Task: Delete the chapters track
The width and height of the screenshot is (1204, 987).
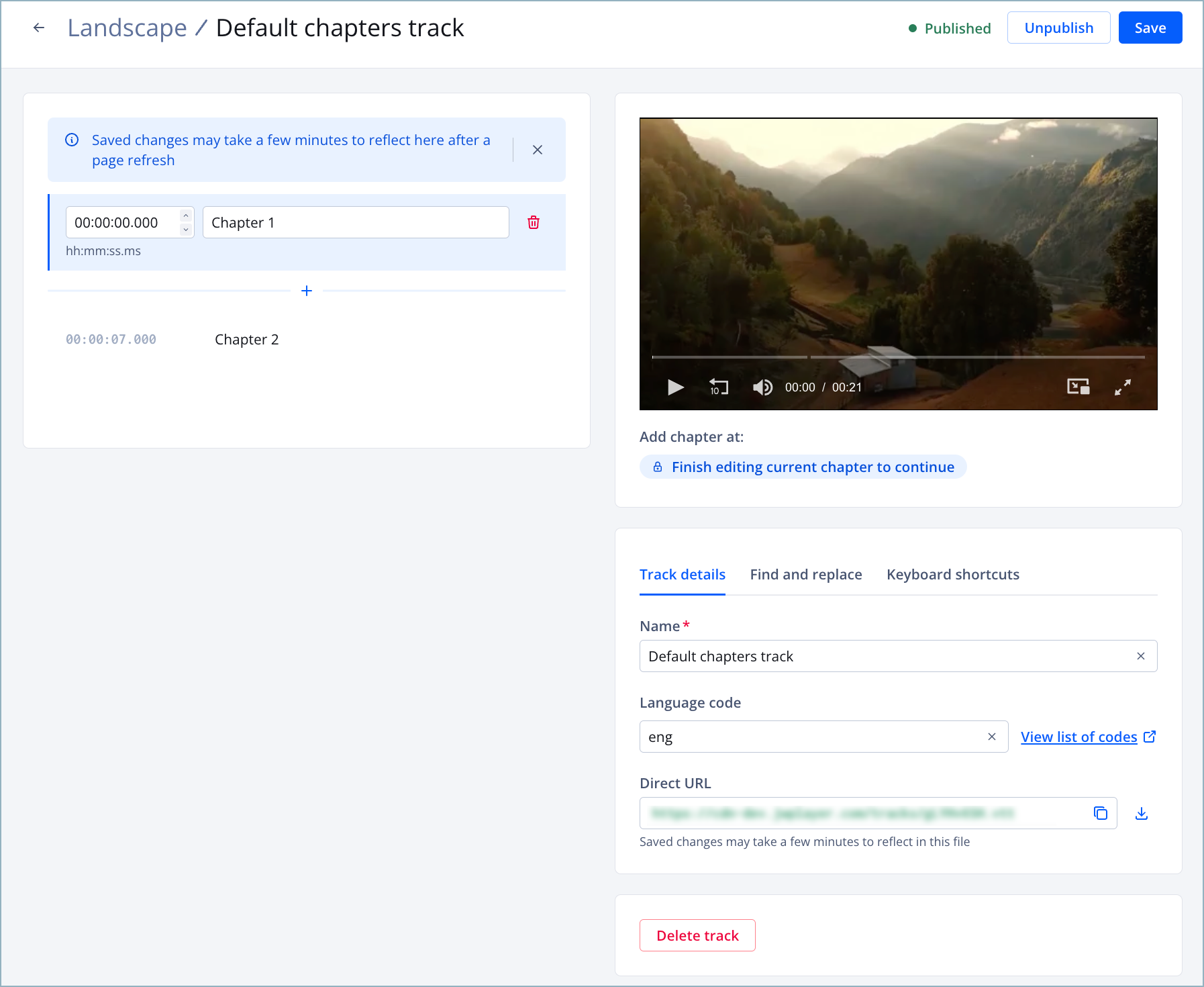Action: 697,935
